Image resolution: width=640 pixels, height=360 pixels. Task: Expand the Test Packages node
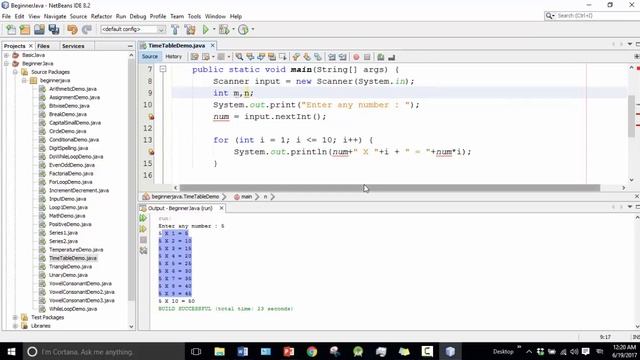click(x=15, y=317)
